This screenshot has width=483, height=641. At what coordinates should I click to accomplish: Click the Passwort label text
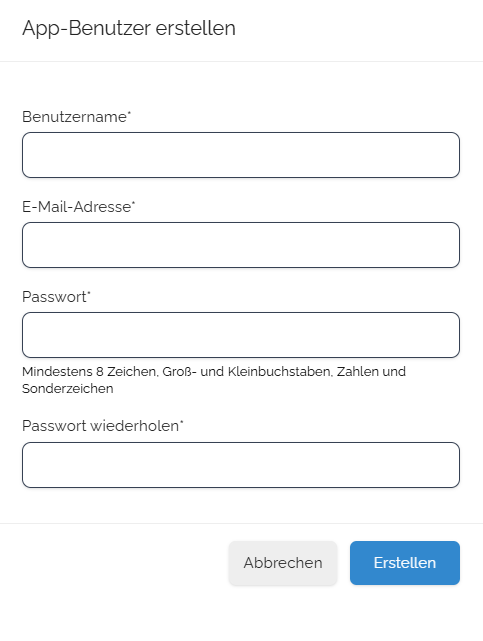[54, 297]
